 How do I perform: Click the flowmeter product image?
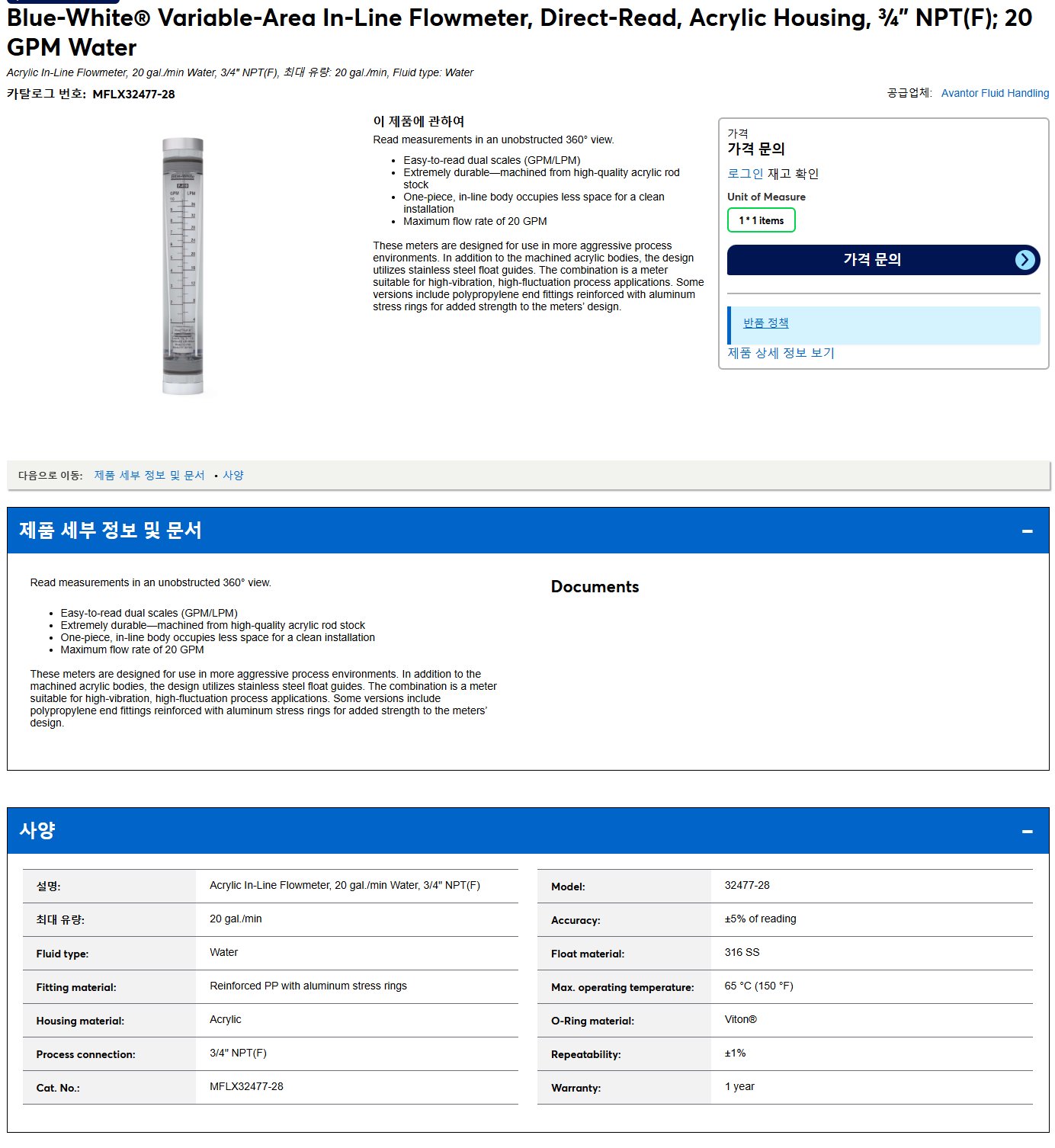[x=183, y=266]
